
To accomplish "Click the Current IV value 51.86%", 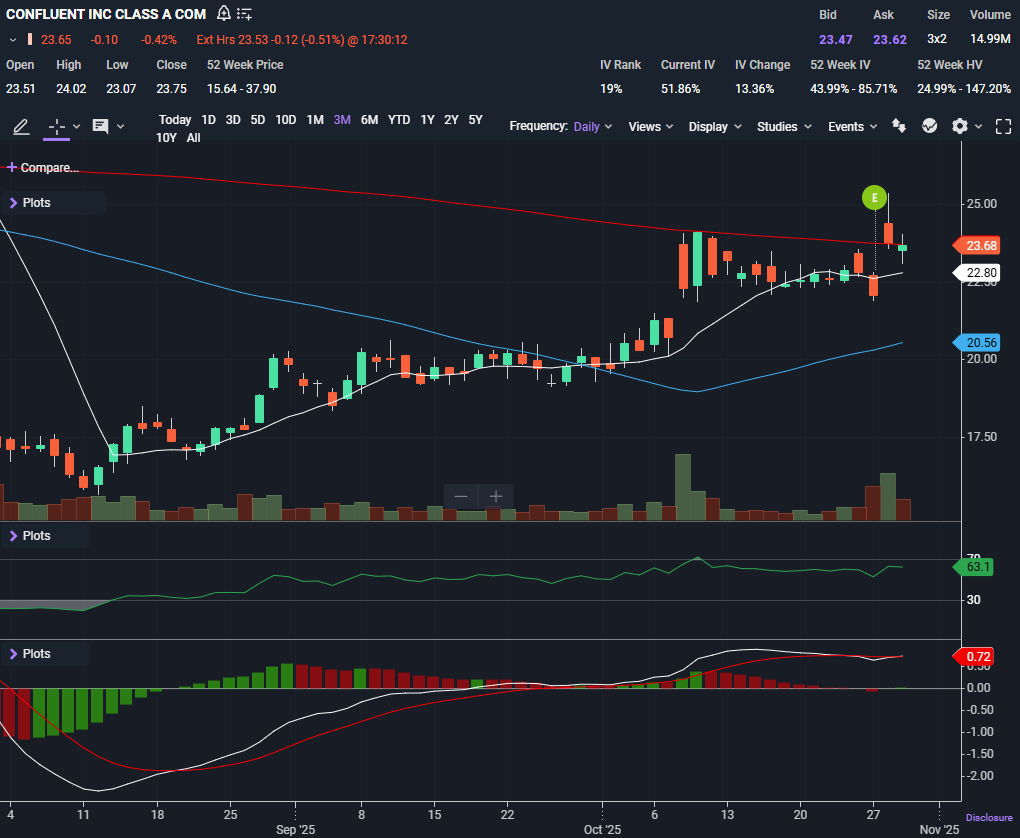I will pos(680,88).
